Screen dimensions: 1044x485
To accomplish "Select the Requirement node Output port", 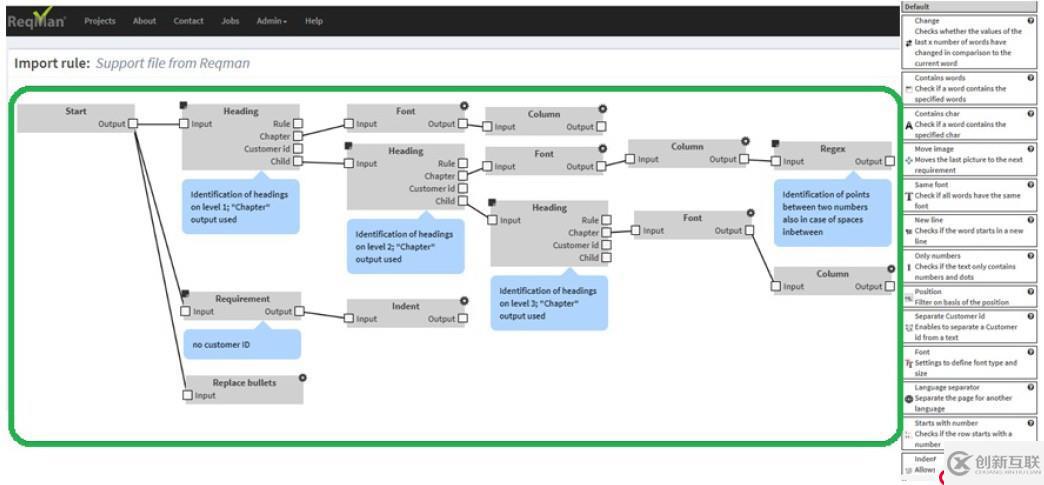I will 299,311.
